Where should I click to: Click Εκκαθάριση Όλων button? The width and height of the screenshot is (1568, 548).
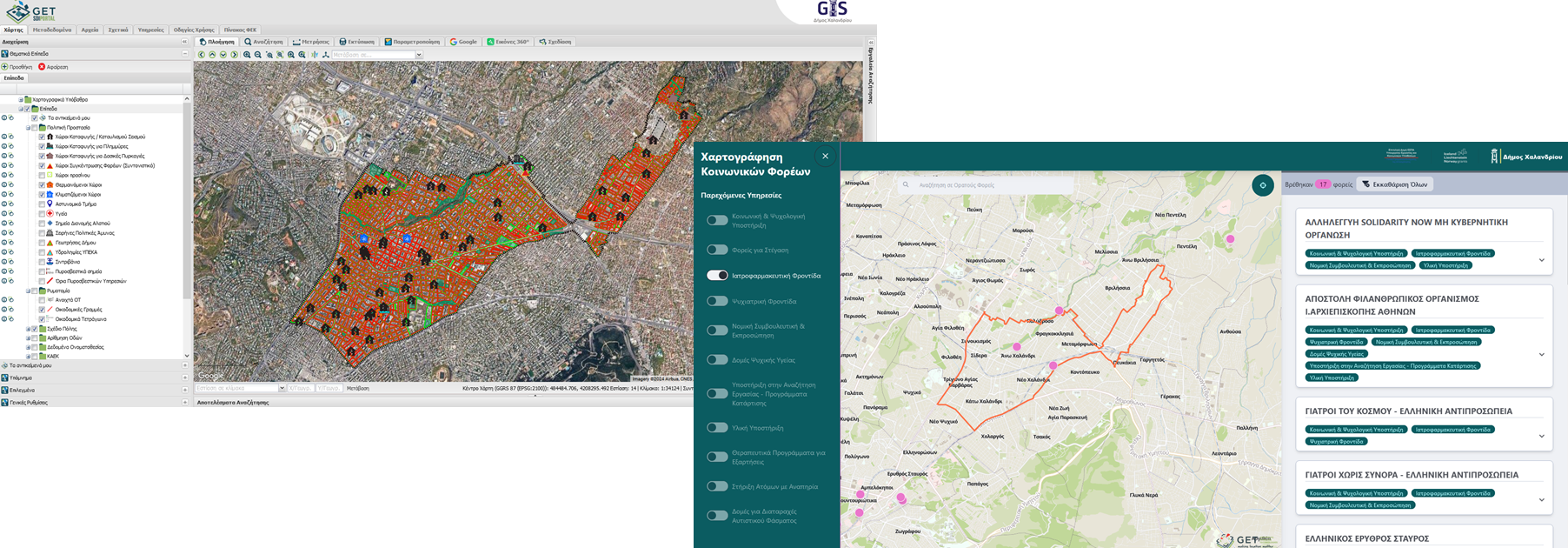(1394, 184)
